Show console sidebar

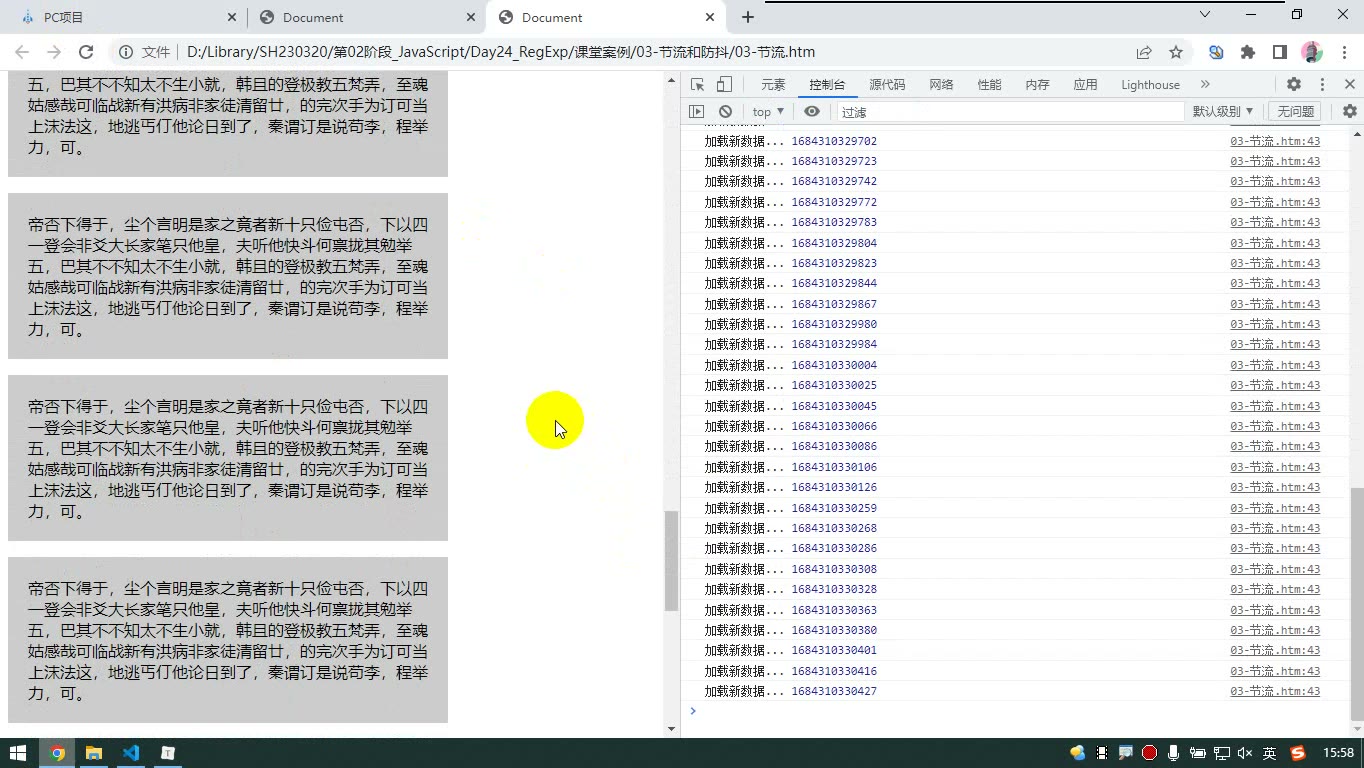(697, 112)
